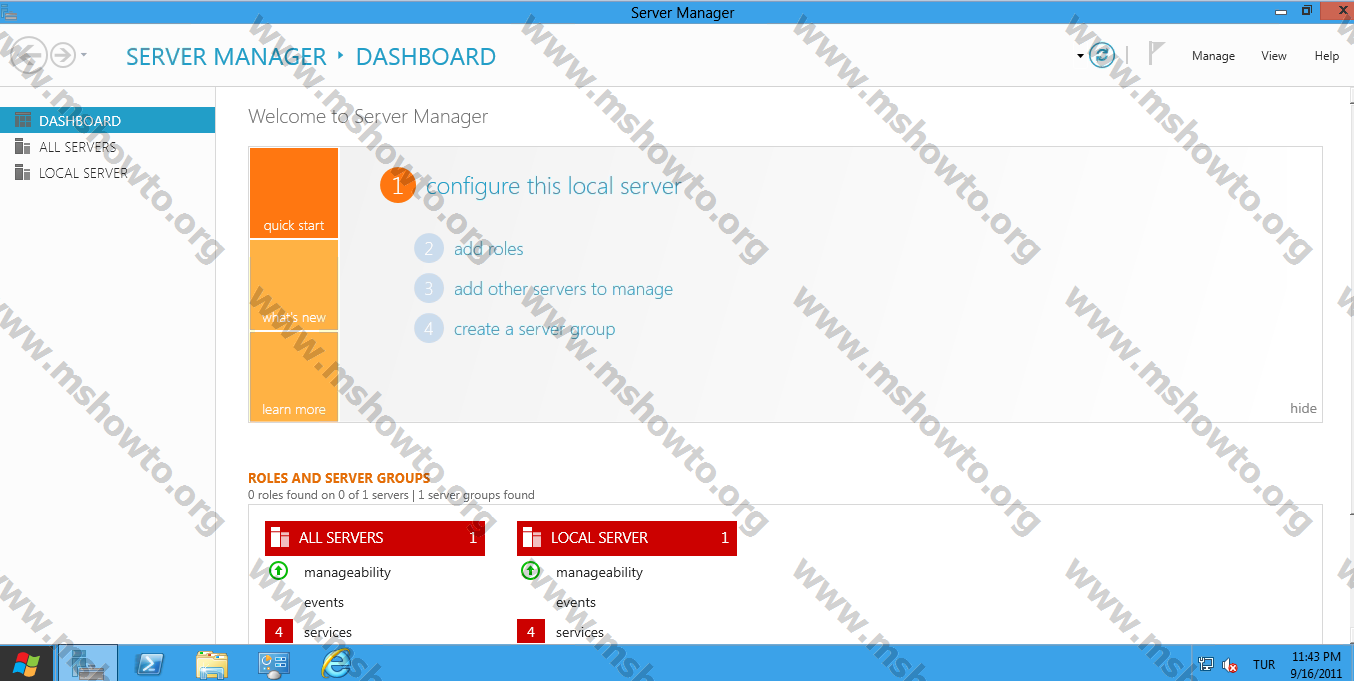Click add other servers to manage
Image resolution: width=1354 pixels, height=681 pixels.
[563, 289]
